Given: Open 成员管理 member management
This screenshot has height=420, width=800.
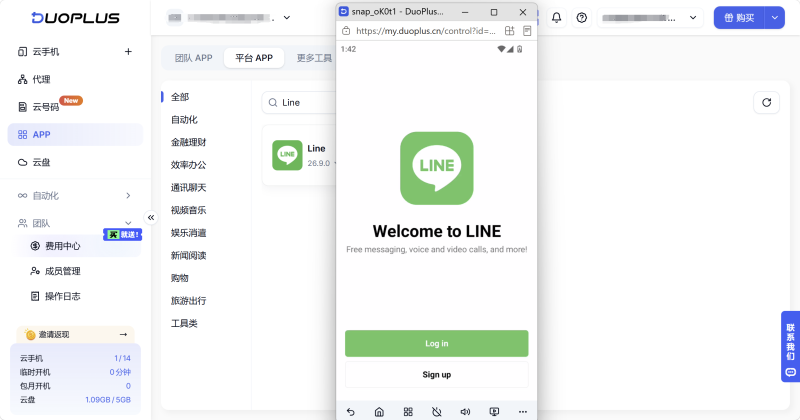Looking at the screenshot, I should pyautogui.click(x=62, y=271).
